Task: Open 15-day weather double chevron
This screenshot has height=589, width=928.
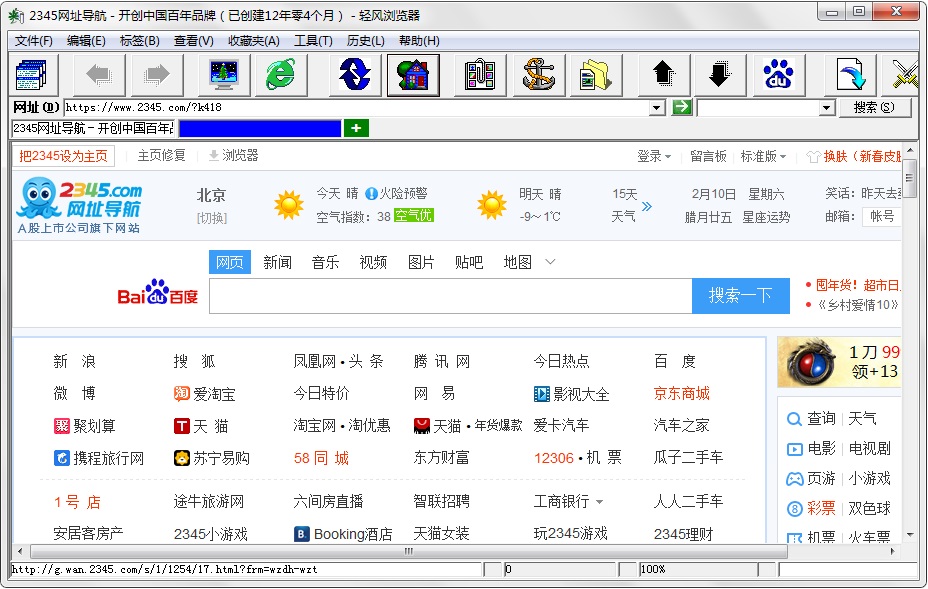Action: pos(647,206)
